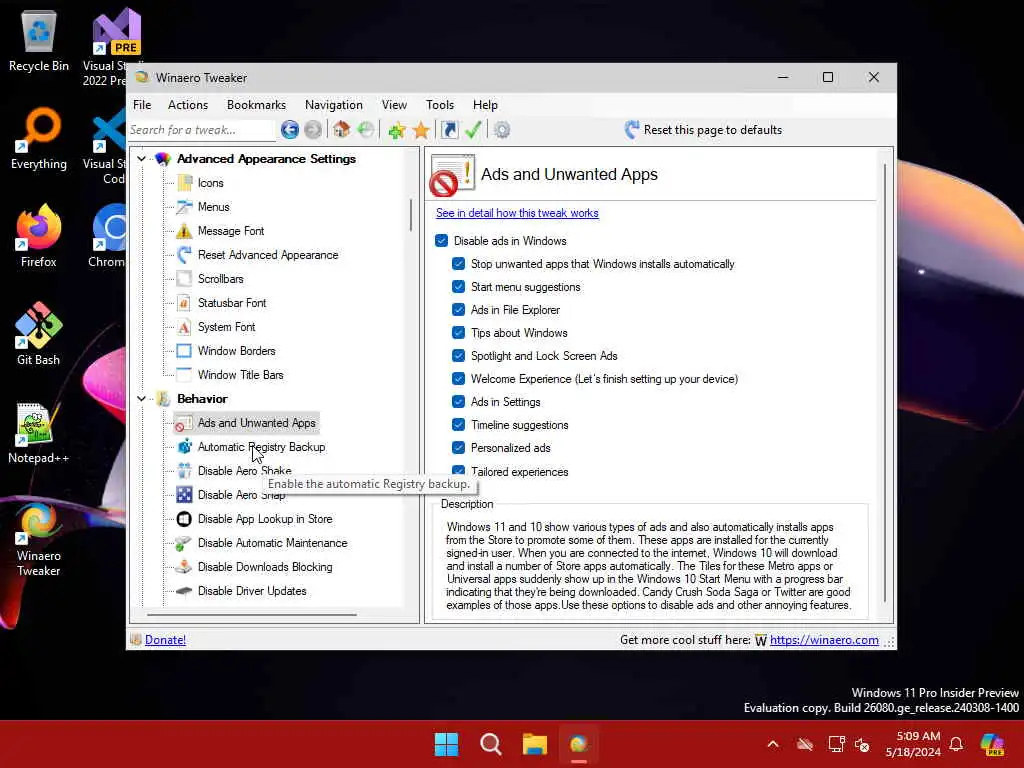Screen dimensions: 1024x768
Task: Open the View menu
Action: pyautogui.click(x=394, y=105)
